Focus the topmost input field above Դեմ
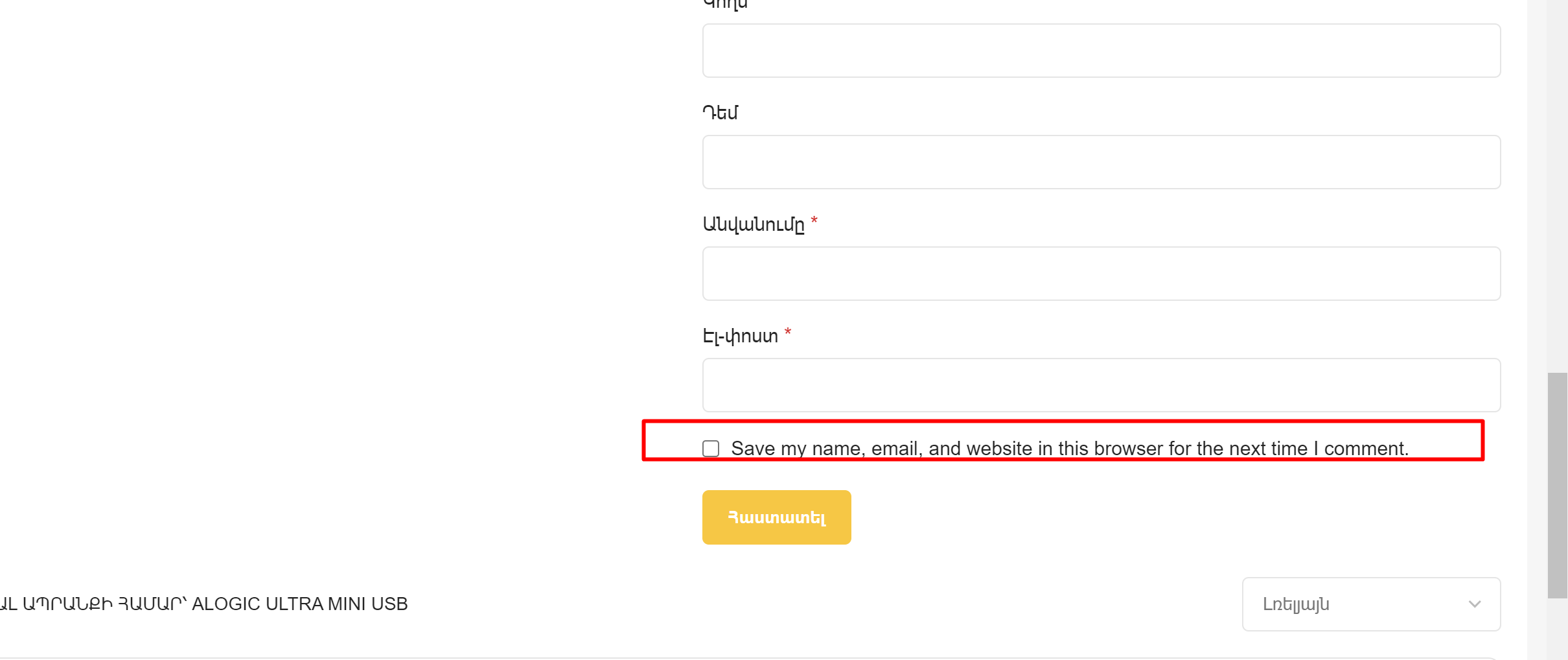This screenshot has height=660, width=1568. tap(1101, 51)
